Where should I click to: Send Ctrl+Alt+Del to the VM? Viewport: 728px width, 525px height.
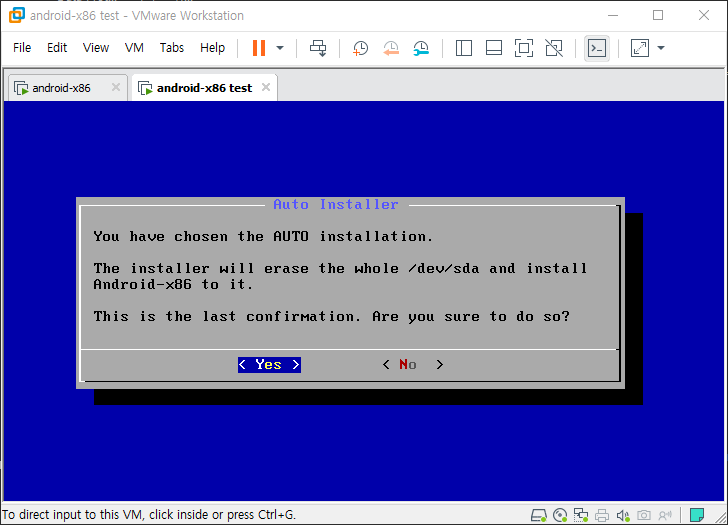pos(318,48)
